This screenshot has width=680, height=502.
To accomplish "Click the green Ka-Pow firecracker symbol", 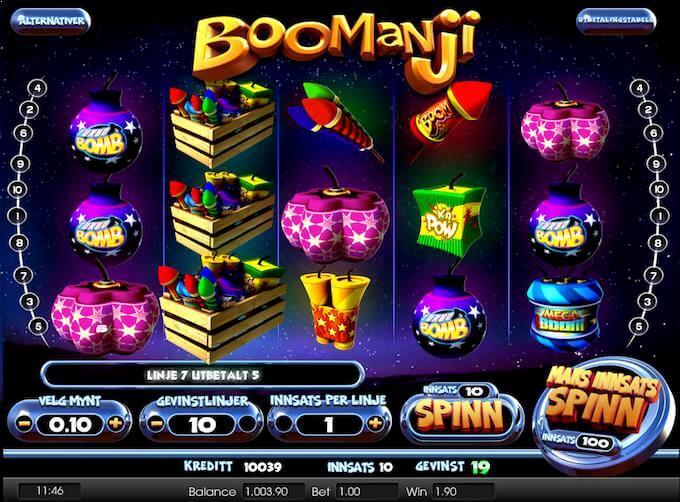I will (x=448, y=217).
